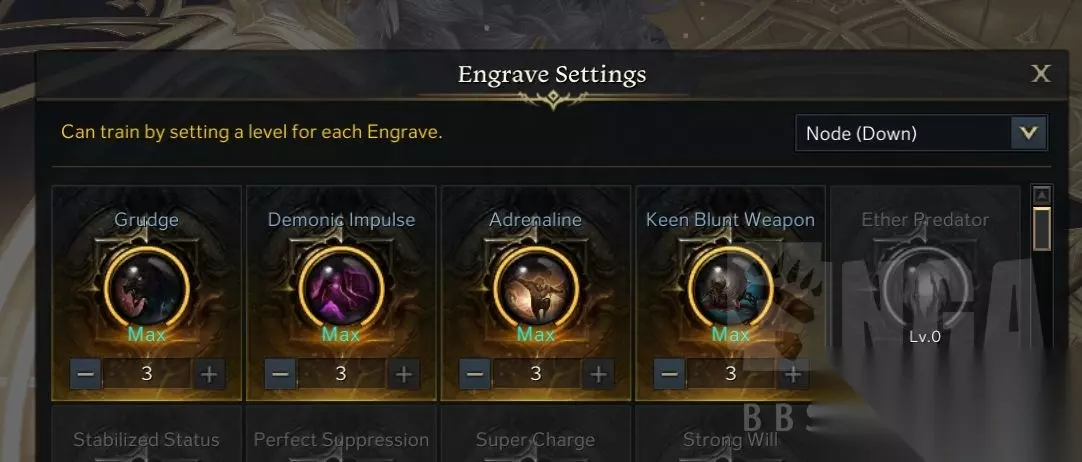This screenshot has height=462, width=1082.
Task: Select the Ether Predator engraving icon
Action: 925,287
